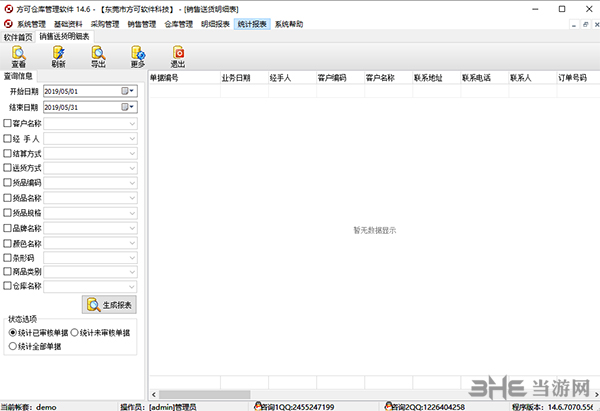Select 统计全部单据 radio option
600x411 pixels.
(13, 346)
